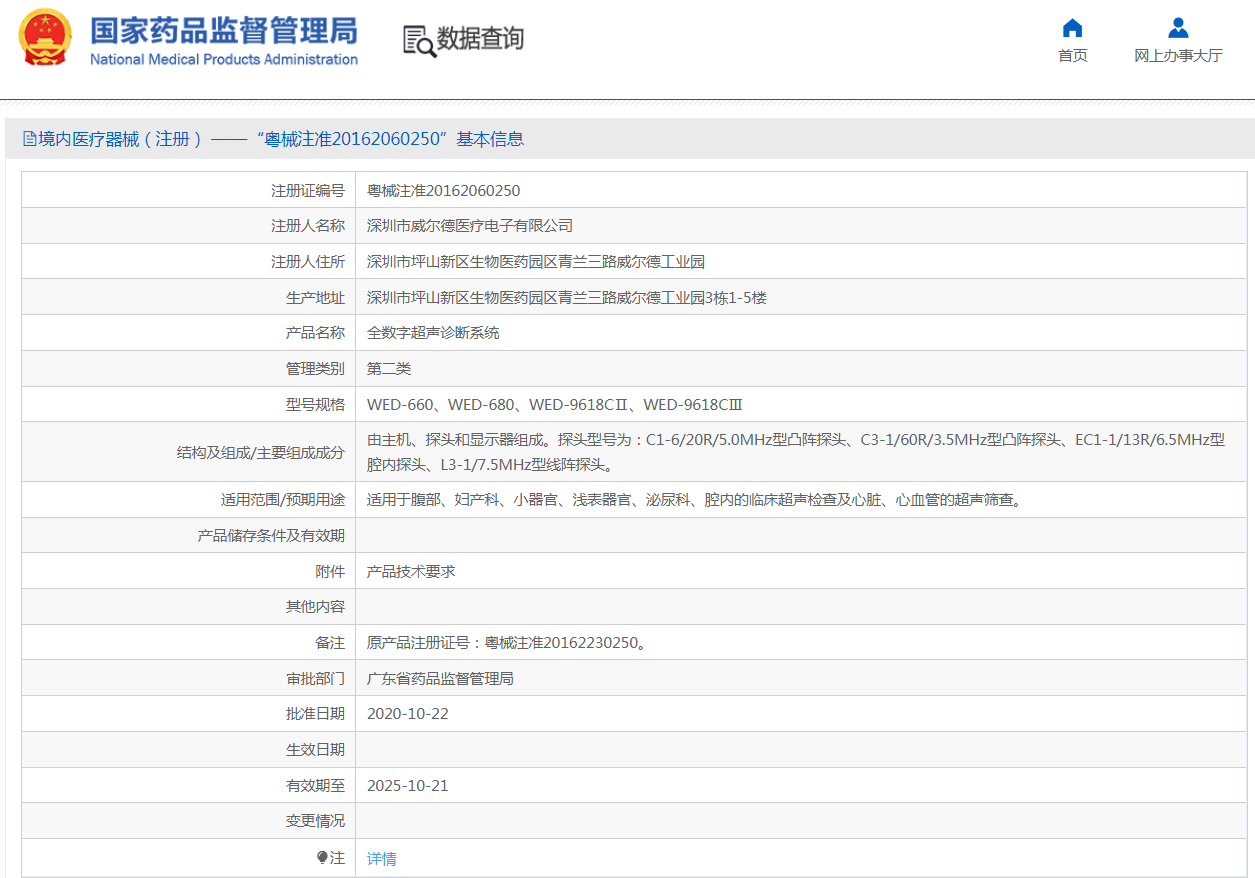The image size is (1255, 878).
Task: Select registration number 粤械注准20162060250 in table
Action: click(443, 190)
